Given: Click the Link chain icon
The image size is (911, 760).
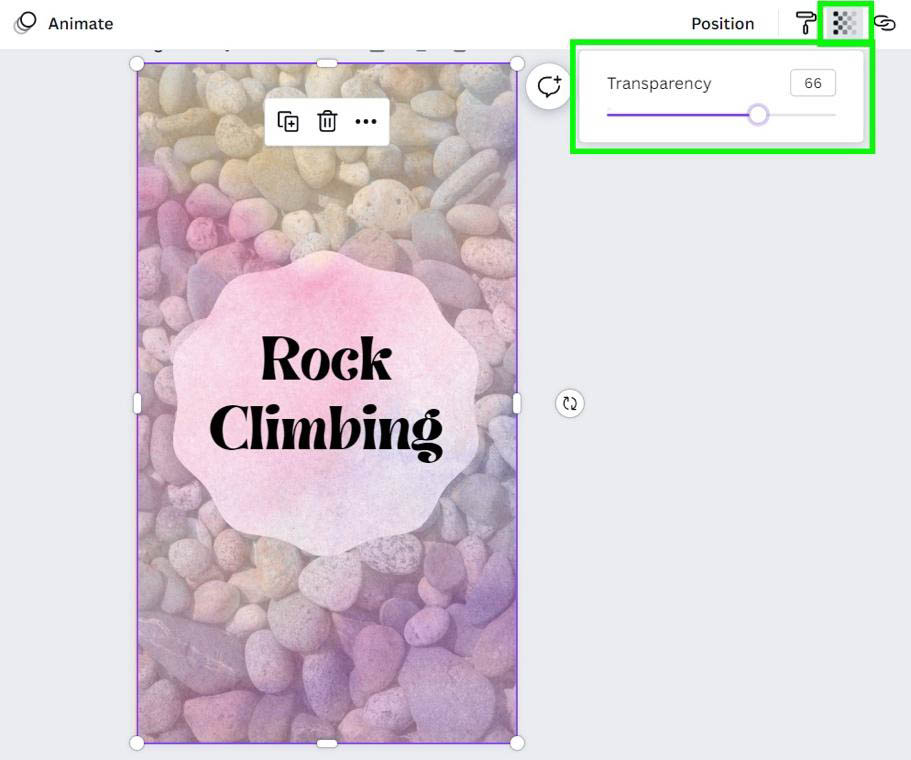Looking at the screenshot, I should point(884,23).
